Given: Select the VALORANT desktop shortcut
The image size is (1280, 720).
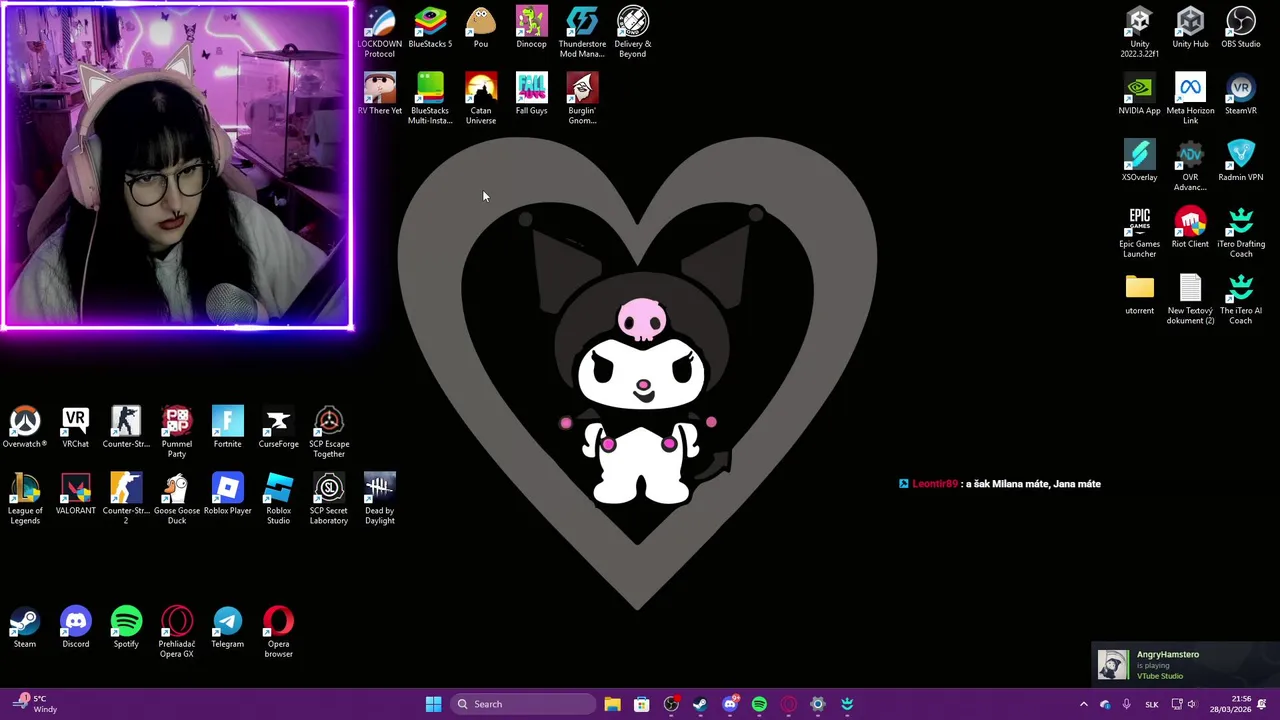Looking at the screenshot, I should tap(76, 494).
